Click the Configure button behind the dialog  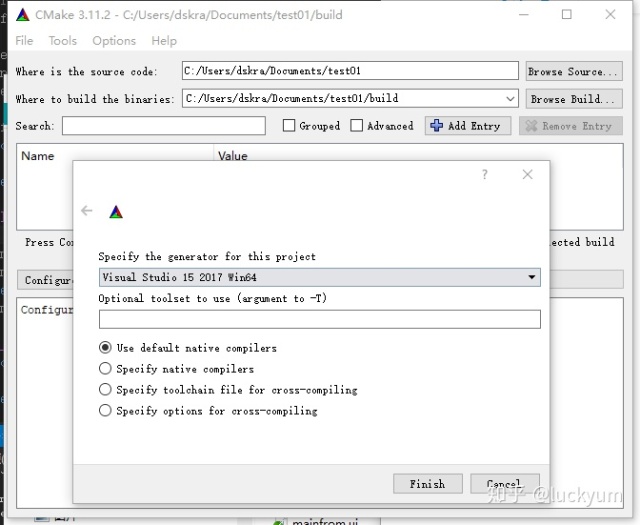click(x=45, y=280)
